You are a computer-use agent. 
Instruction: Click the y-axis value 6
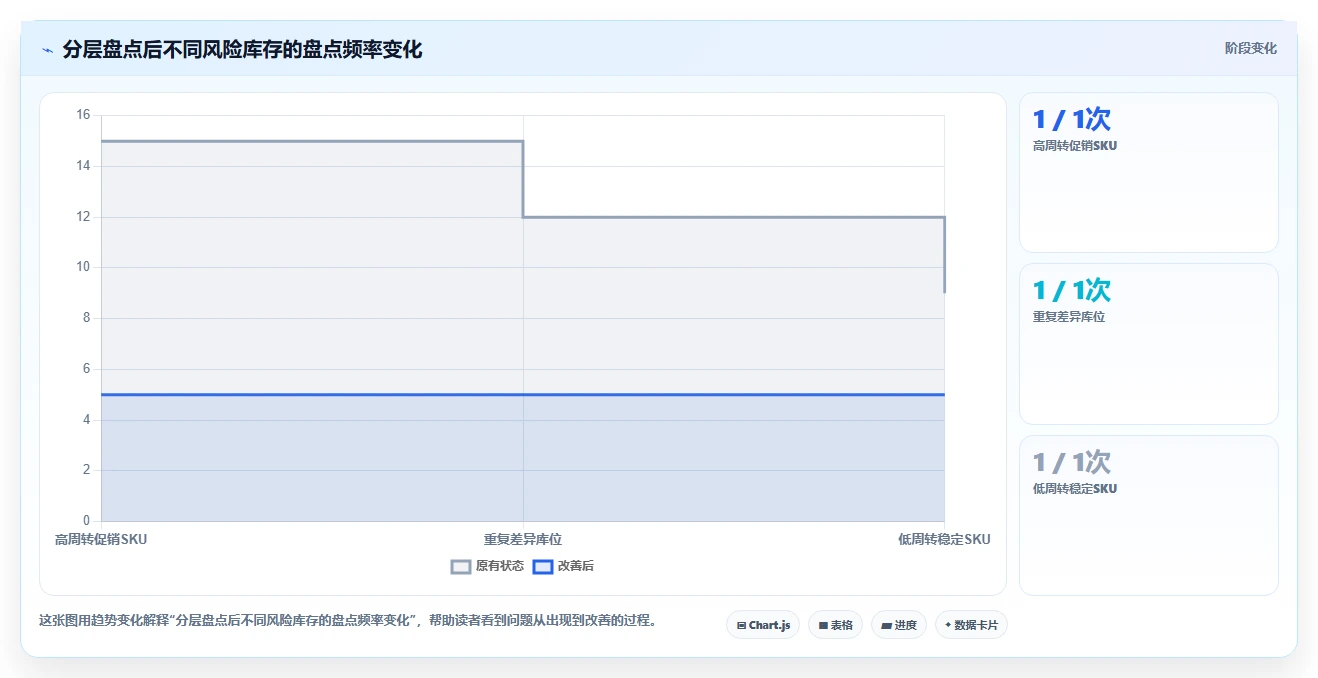pyautogui.click(x=86, y=369)
